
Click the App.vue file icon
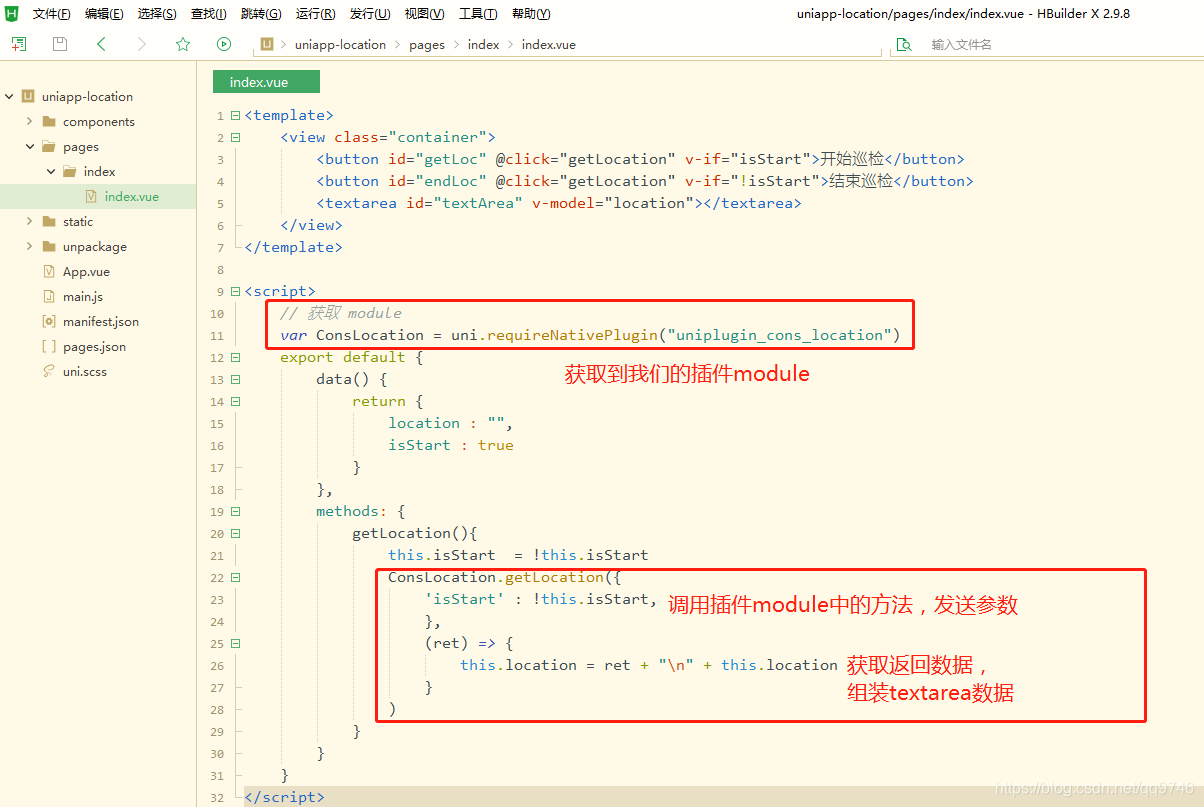[49, 271]
